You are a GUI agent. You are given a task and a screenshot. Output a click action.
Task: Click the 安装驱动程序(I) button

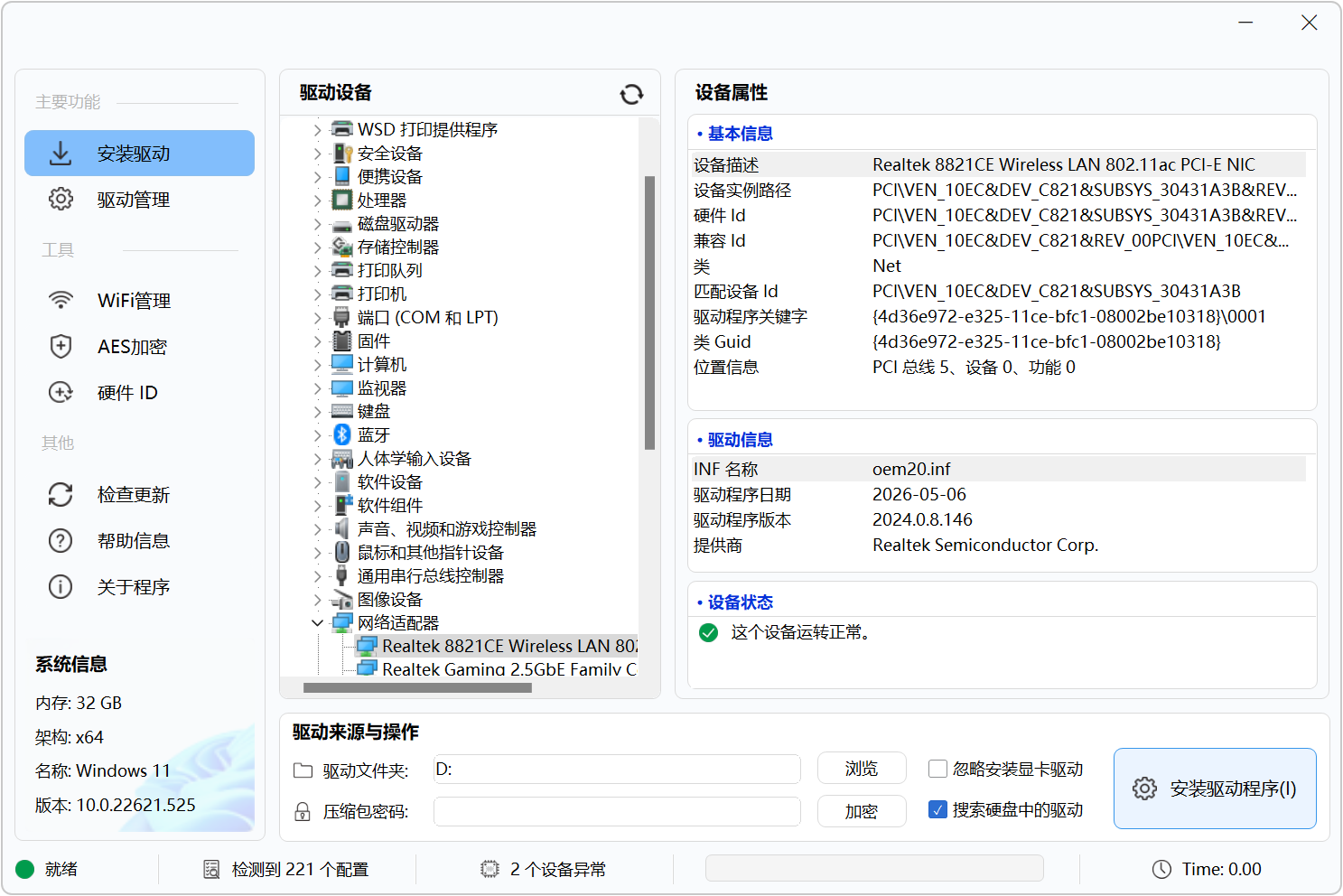pyautogui.click(x=1215, y=789)
